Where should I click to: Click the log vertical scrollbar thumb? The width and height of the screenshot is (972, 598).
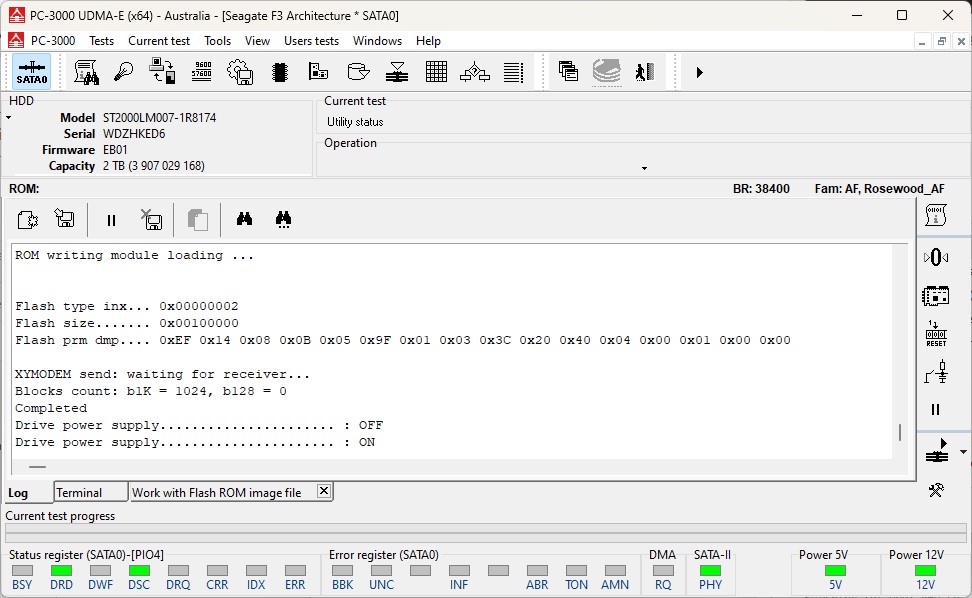point(899,432)
